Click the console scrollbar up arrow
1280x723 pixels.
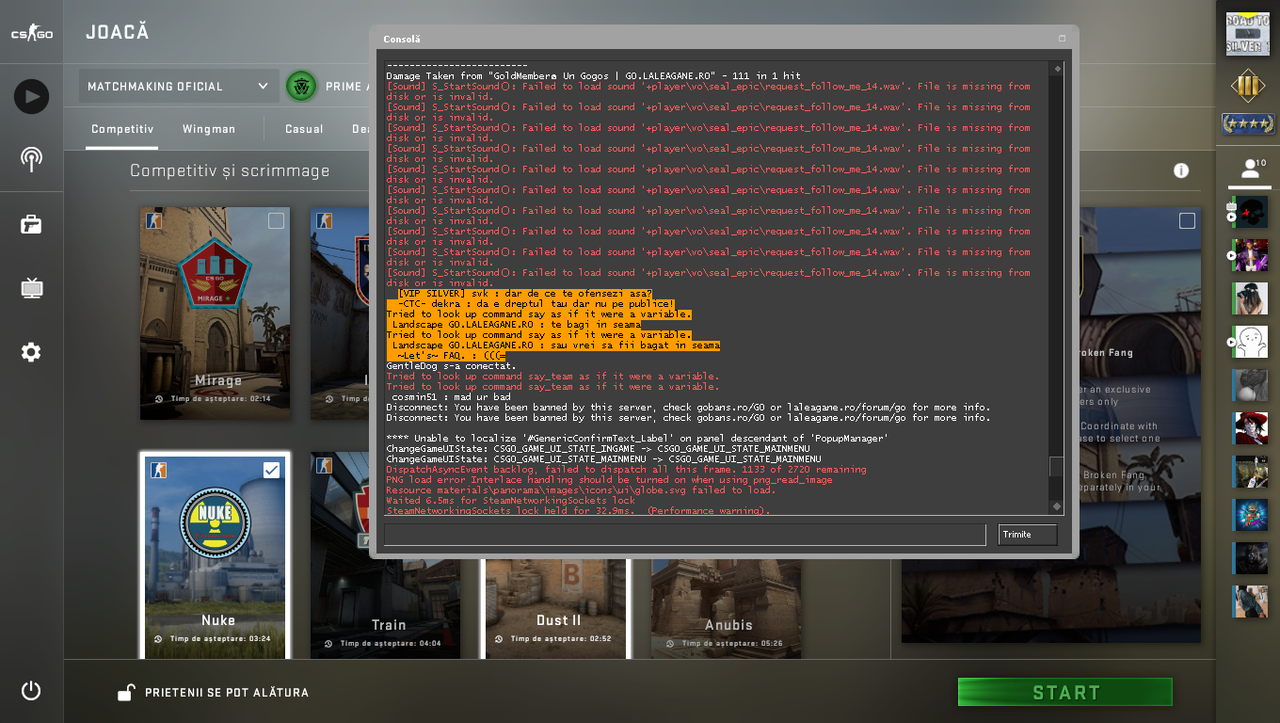(x=1056, y=69)
